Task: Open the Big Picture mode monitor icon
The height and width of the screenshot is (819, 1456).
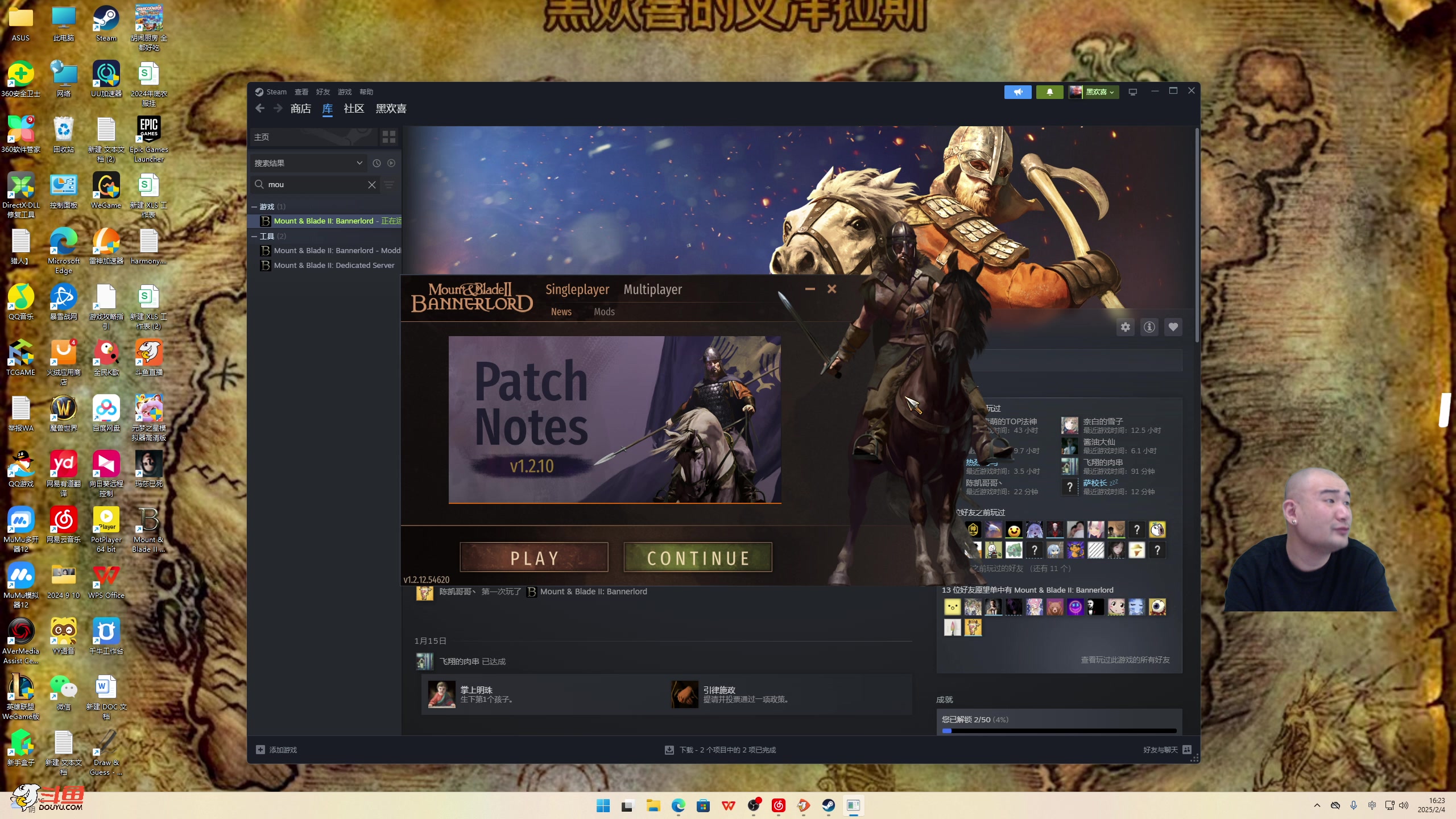Action: pos(1132,92)
